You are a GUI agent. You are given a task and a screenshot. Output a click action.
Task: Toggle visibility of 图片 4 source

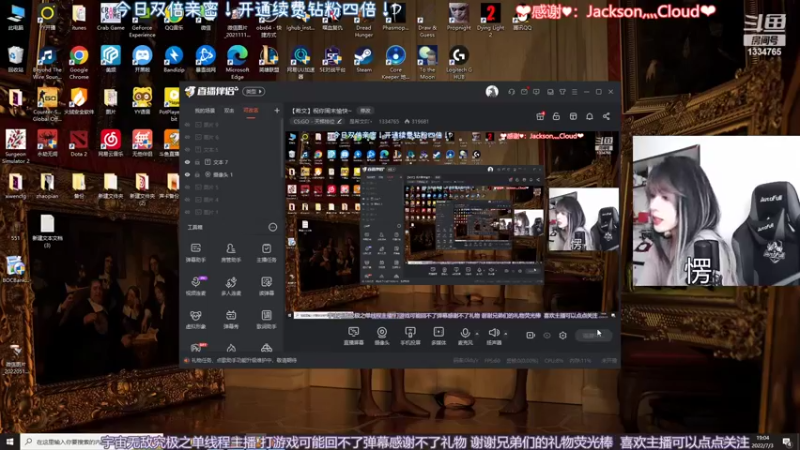(x=187, y=199)
